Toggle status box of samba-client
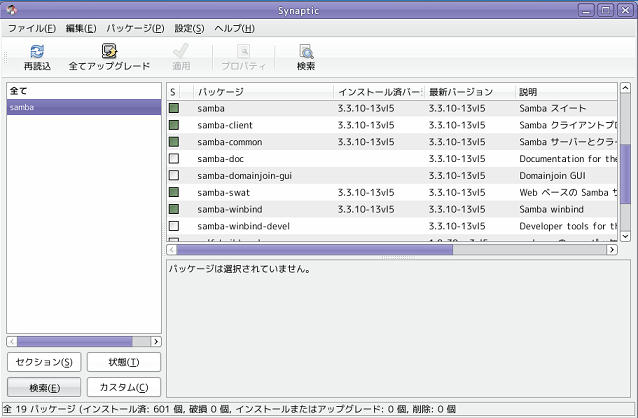Viewport: 638px width, 418px height. pos(174,125)
